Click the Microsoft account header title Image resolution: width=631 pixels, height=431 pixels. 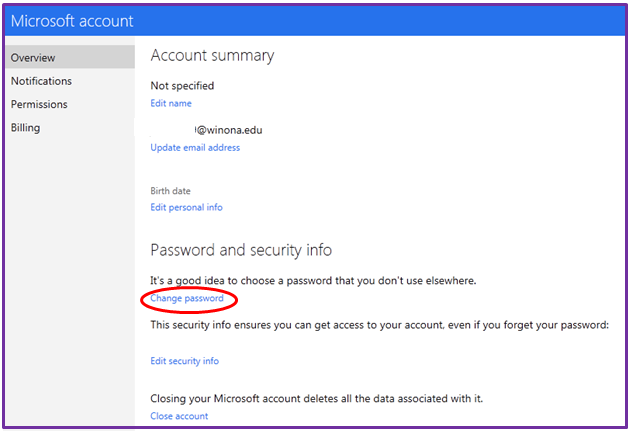coord(72,20)
